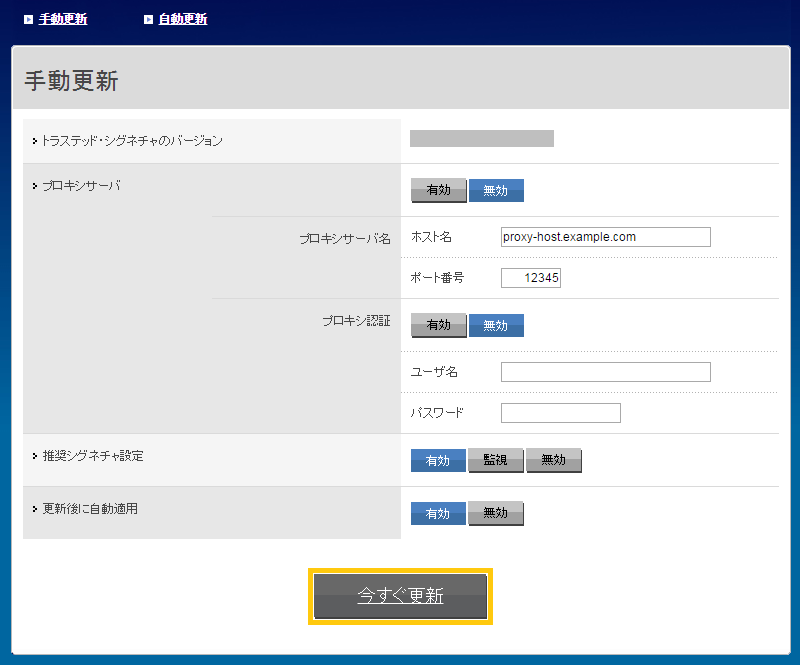Click the ポート番号 input field
The image size is (800, 665).
point(531,278)
